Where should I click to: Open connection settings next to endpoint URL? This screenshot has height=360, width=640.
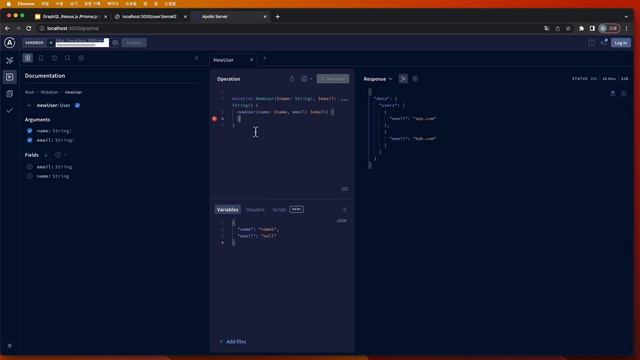click(115, 42)
